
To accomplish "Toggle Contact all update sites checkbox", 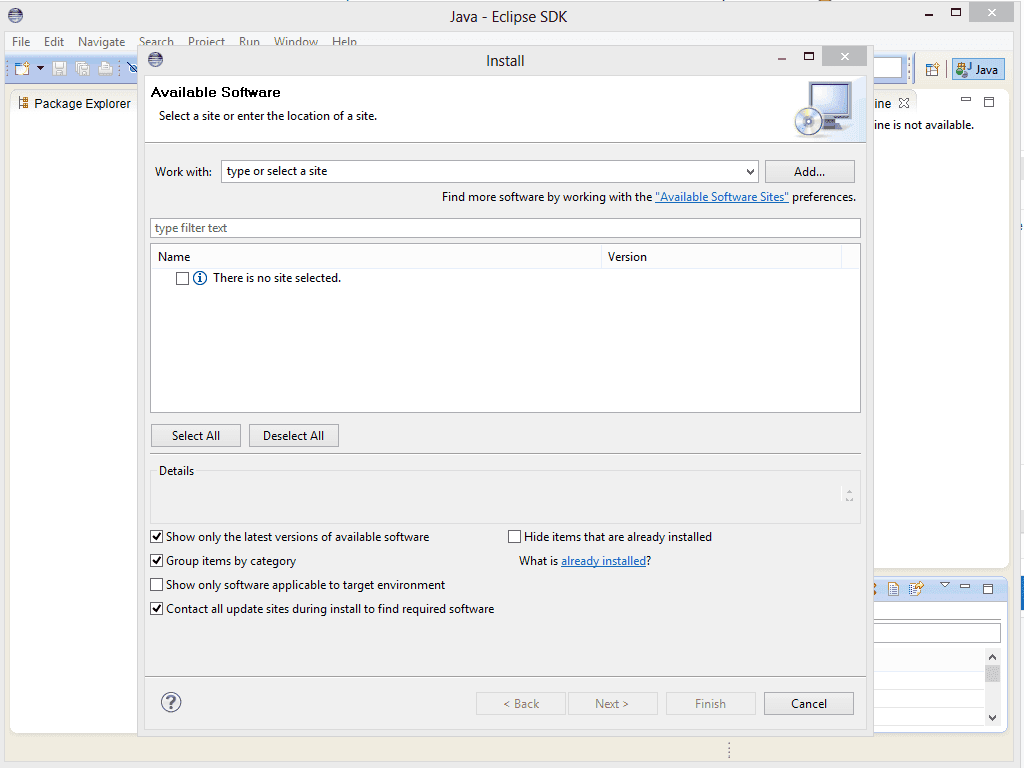I will point(157,609).
